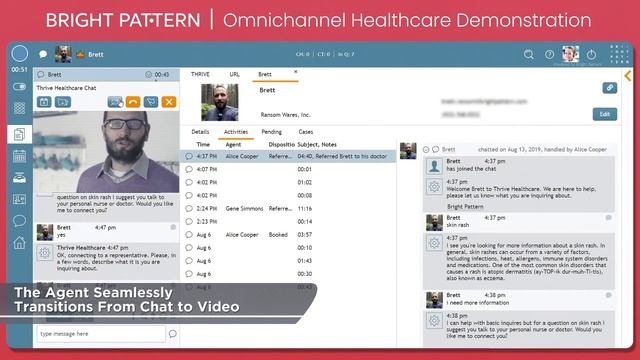Viewport: 640px width, 360px height.
Task: Go to the home icon in sidebar
Action: (x=19, y=243)
